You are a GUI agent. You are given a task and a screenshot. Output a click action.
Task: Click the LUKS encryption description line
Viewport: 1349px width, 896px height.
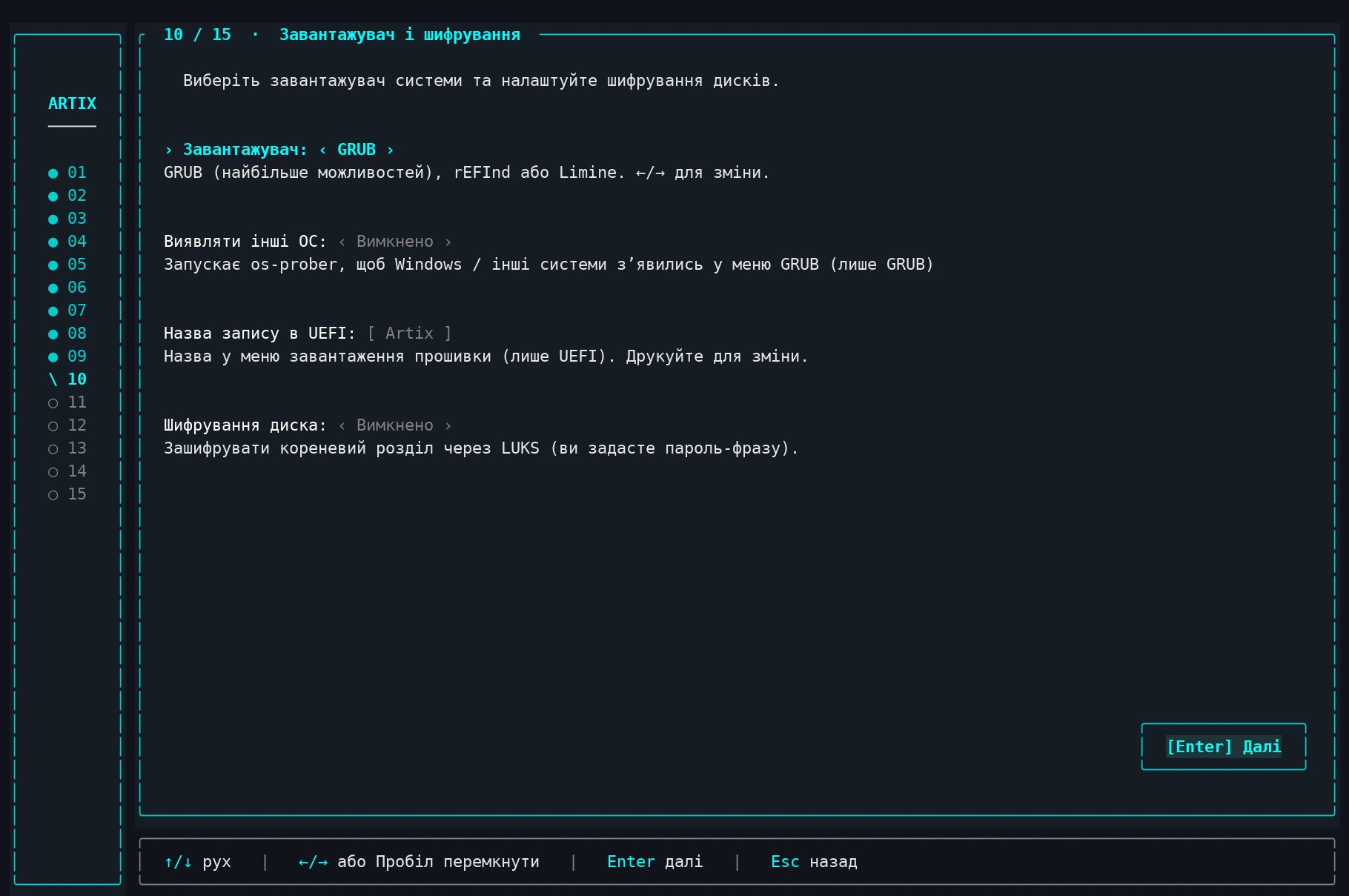(481, 448)
